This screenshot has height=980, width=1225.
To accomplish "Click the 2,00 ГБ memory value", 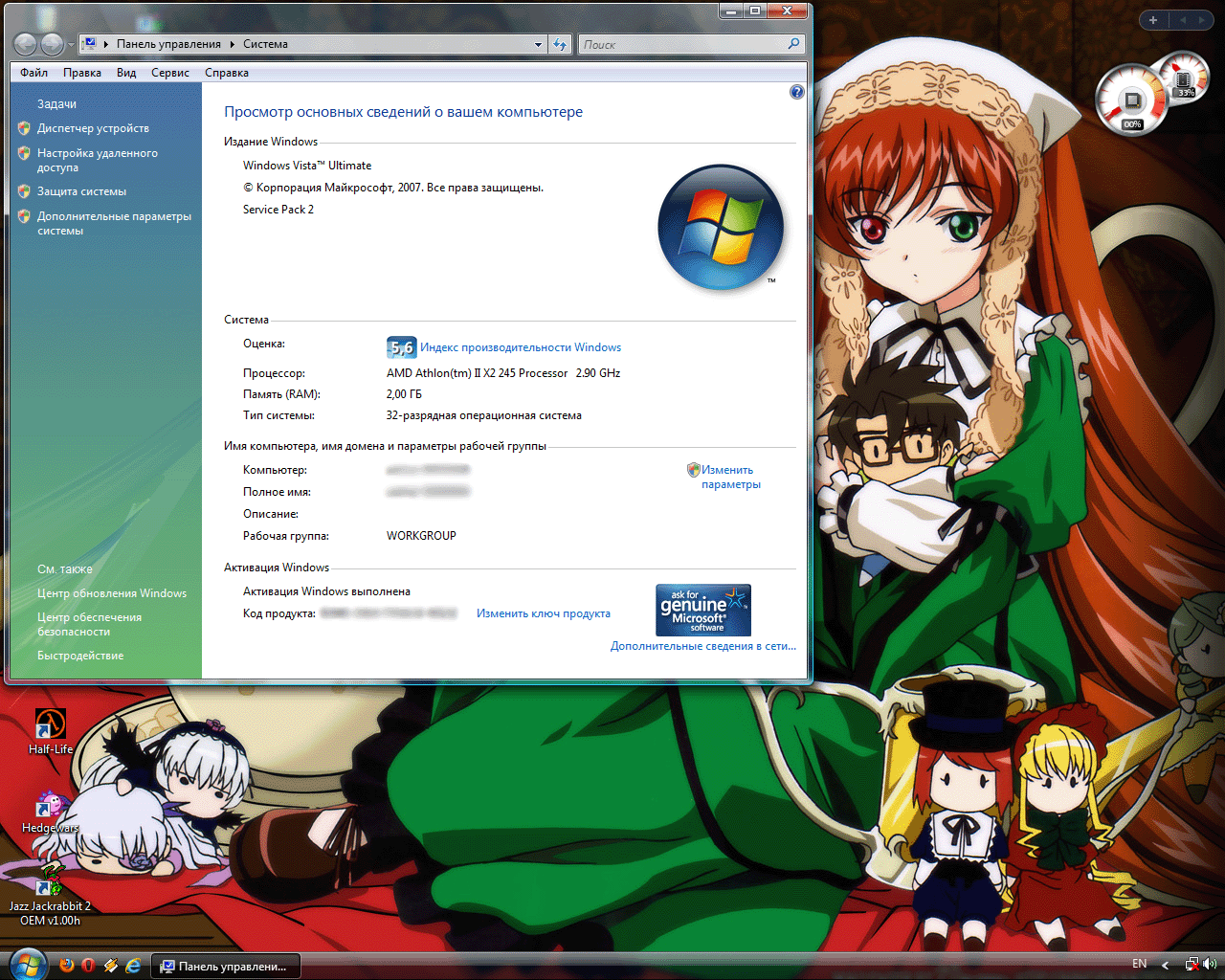I will pos(404,394).
